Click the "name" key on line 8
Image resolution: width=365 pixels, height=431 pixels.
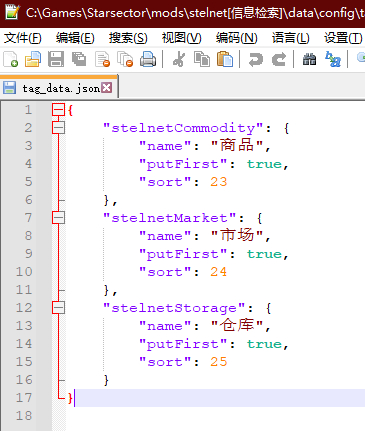165,236
